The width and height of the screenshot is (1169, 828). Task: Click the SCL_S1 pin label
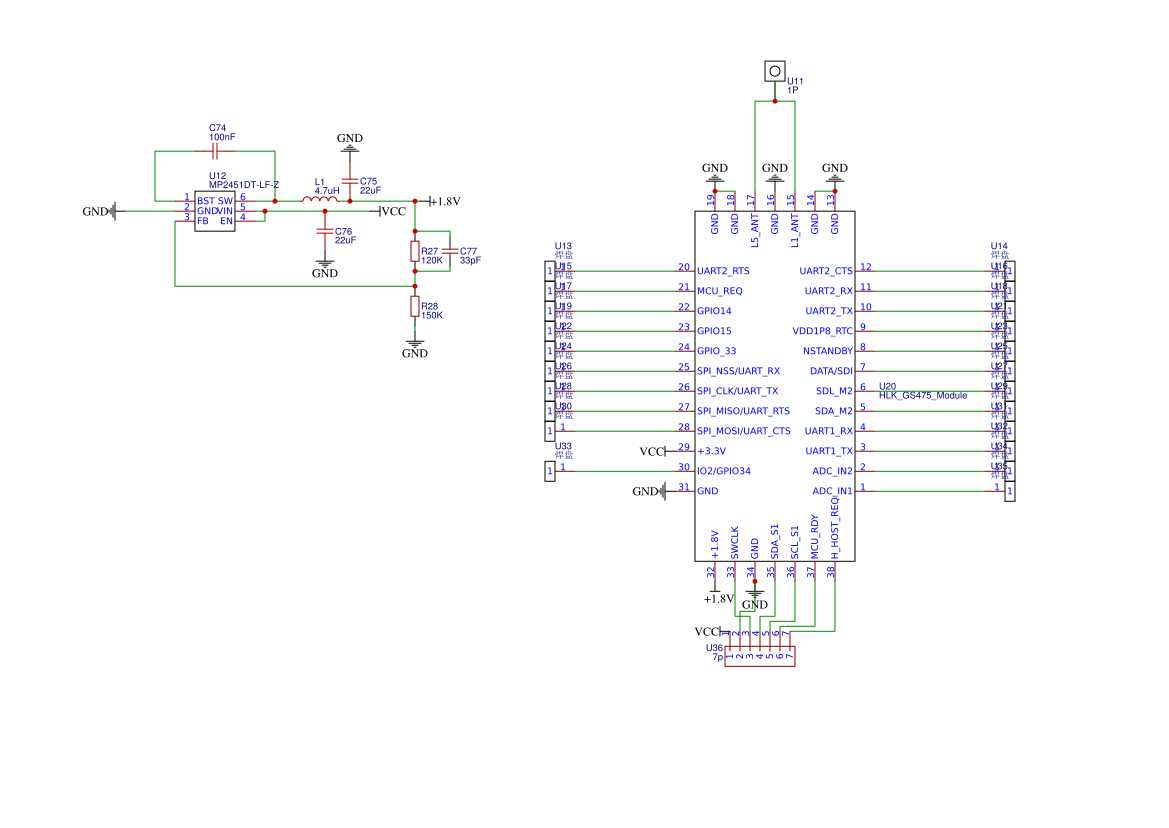[x=795, y=543]
